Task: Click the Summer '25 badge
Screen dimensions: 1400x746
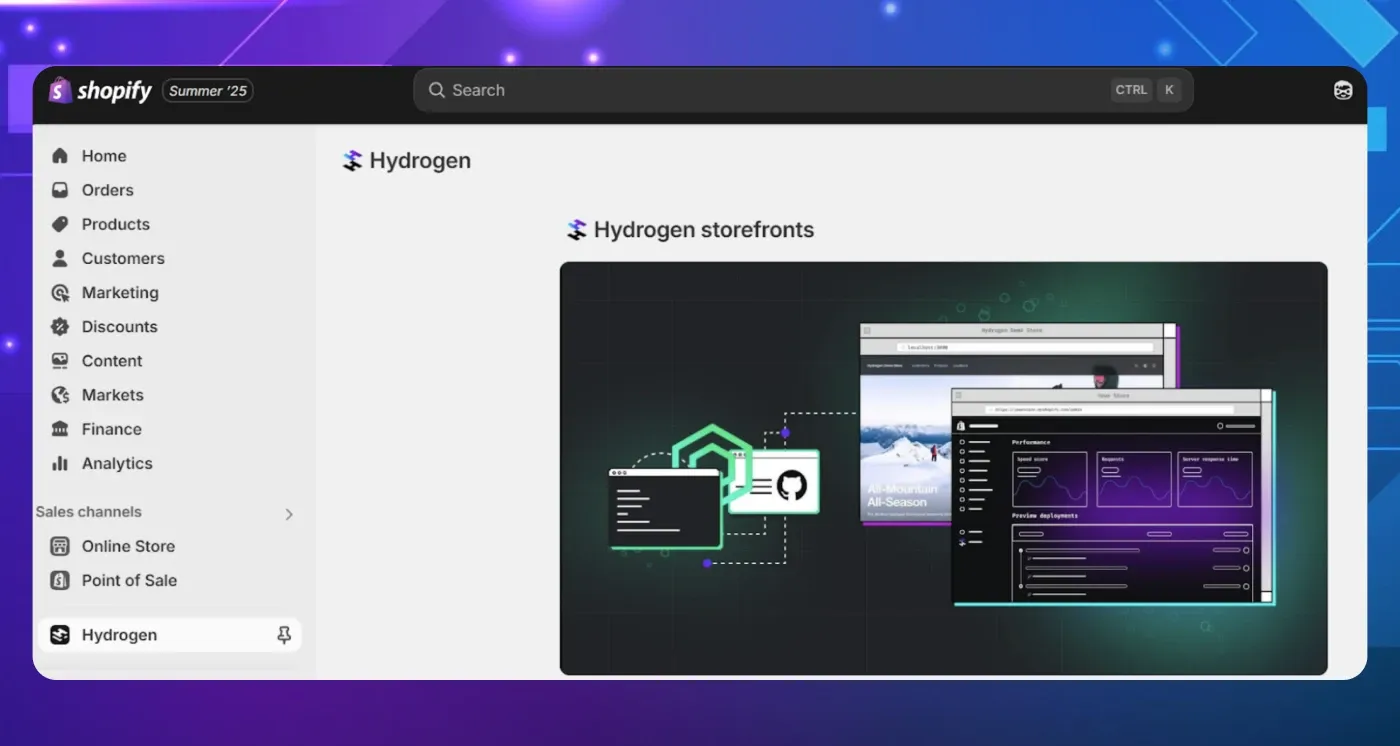Action: click(x=207, y=90)
